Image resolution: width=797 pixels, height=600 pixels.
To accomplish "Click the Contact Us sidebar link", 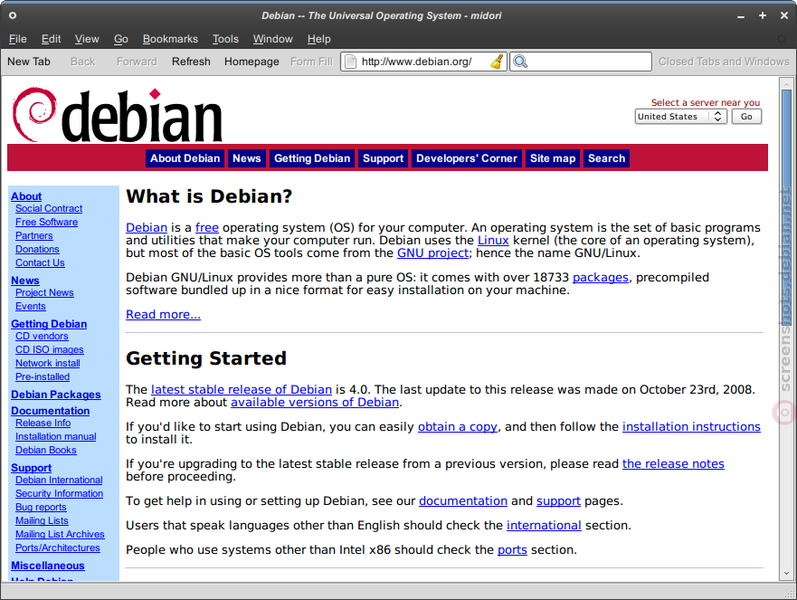I will 40,263.
